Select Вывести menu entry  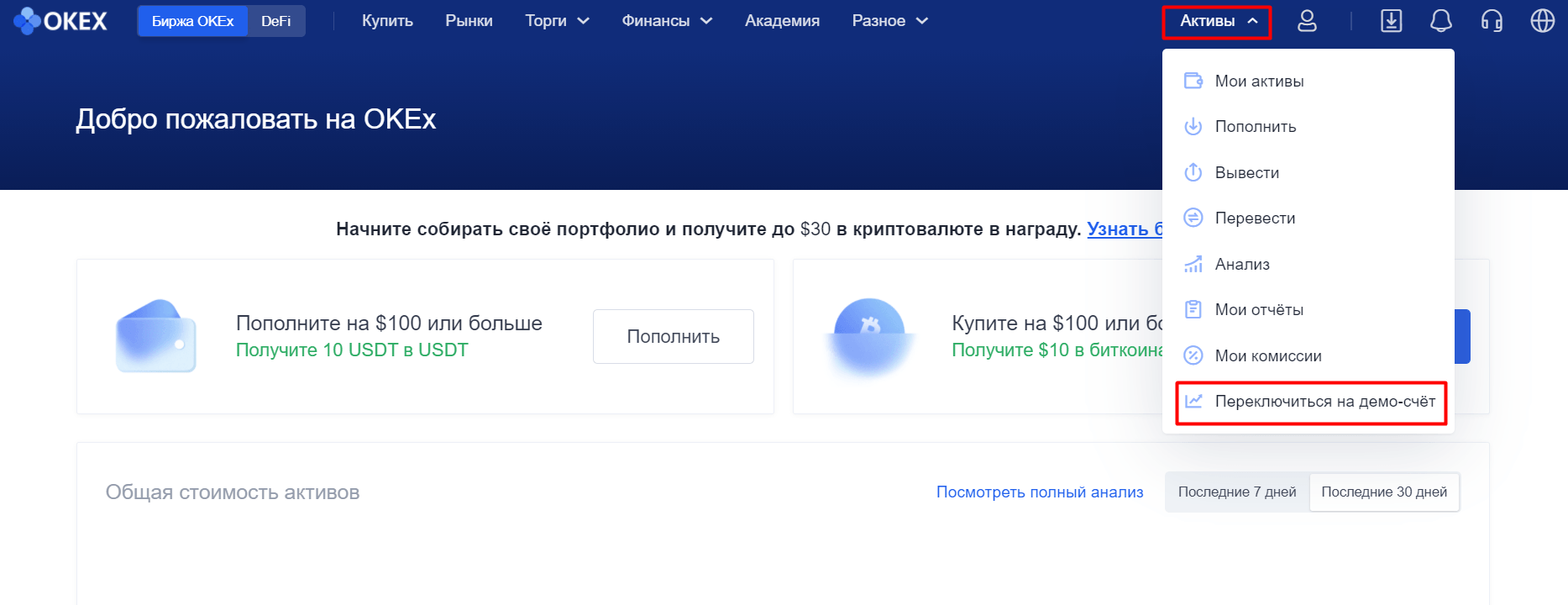pyautogui.click(x=1308, y=172)
